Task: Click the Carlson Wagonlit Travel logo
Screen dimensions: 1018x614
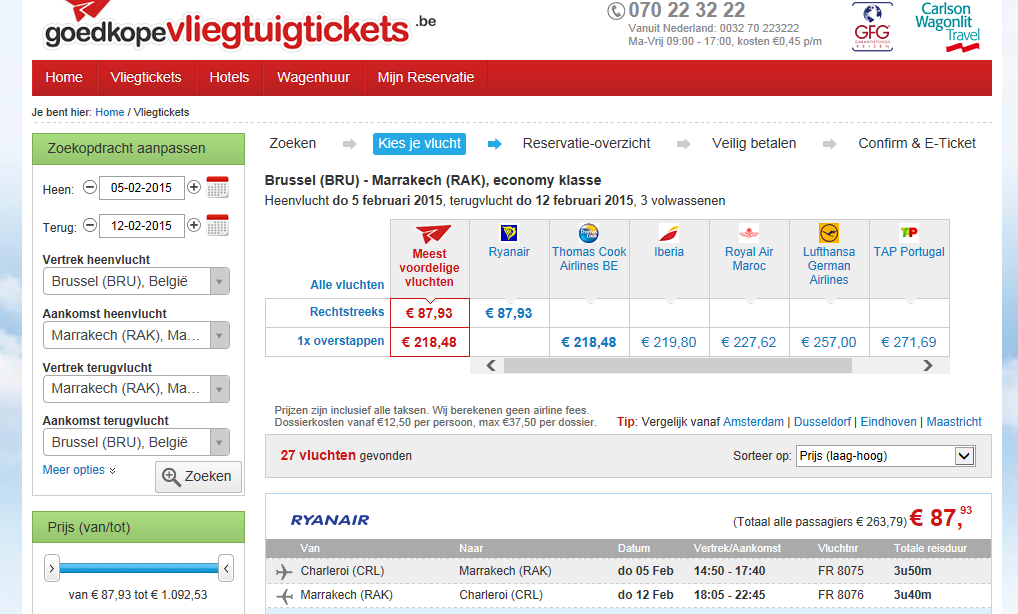Action: [x=947, y=27]
